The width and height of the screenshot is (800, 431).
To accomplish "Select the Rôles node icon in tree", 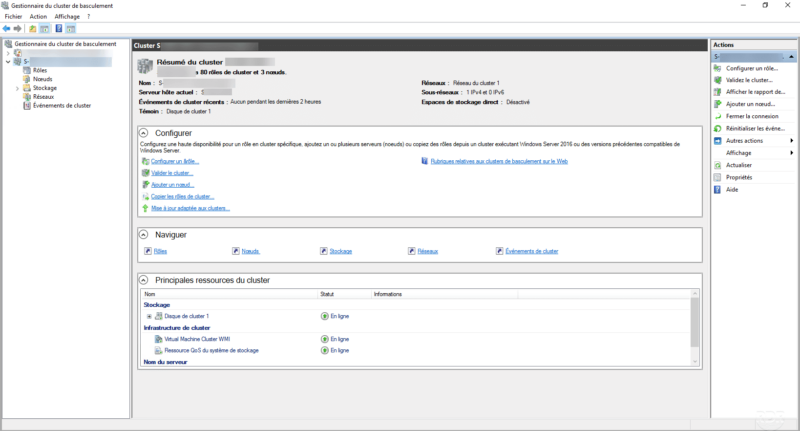I will 27,70.
